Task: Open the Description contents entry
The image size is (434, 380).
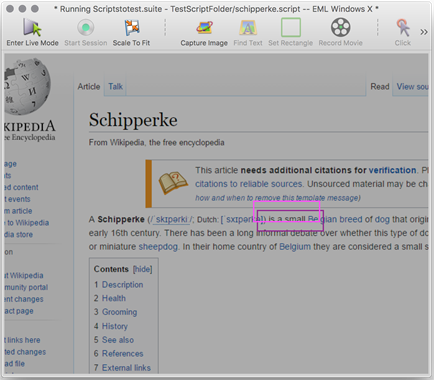Action: [122, 285]
